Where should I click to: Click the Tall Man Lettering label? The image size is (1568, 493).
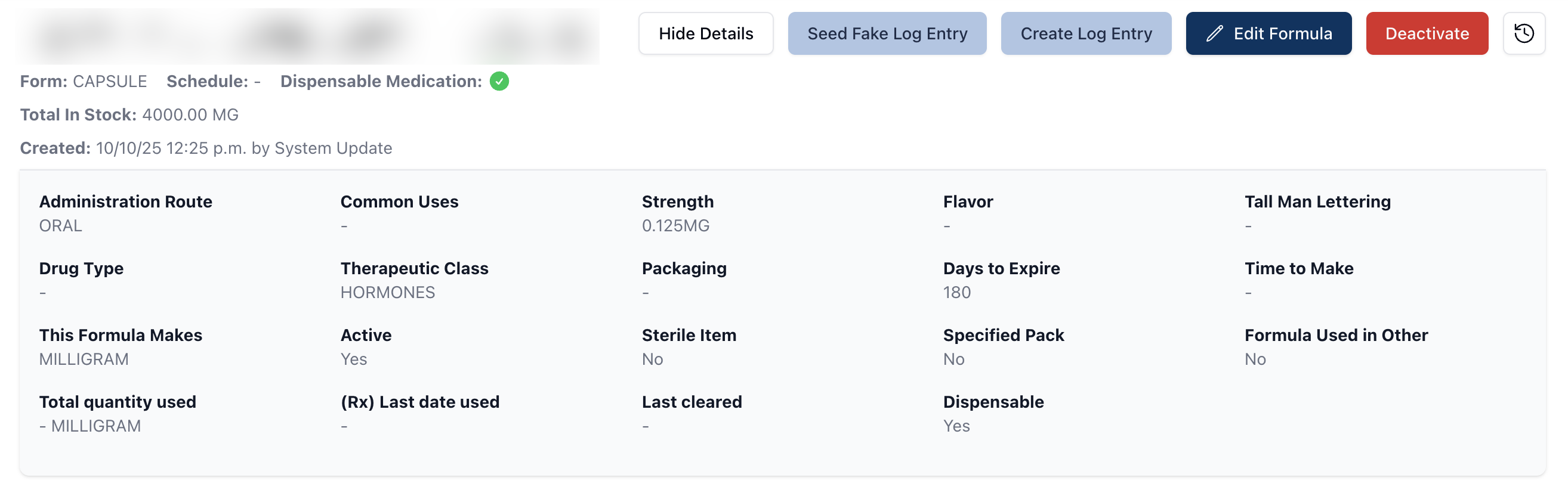[1317, 201]
